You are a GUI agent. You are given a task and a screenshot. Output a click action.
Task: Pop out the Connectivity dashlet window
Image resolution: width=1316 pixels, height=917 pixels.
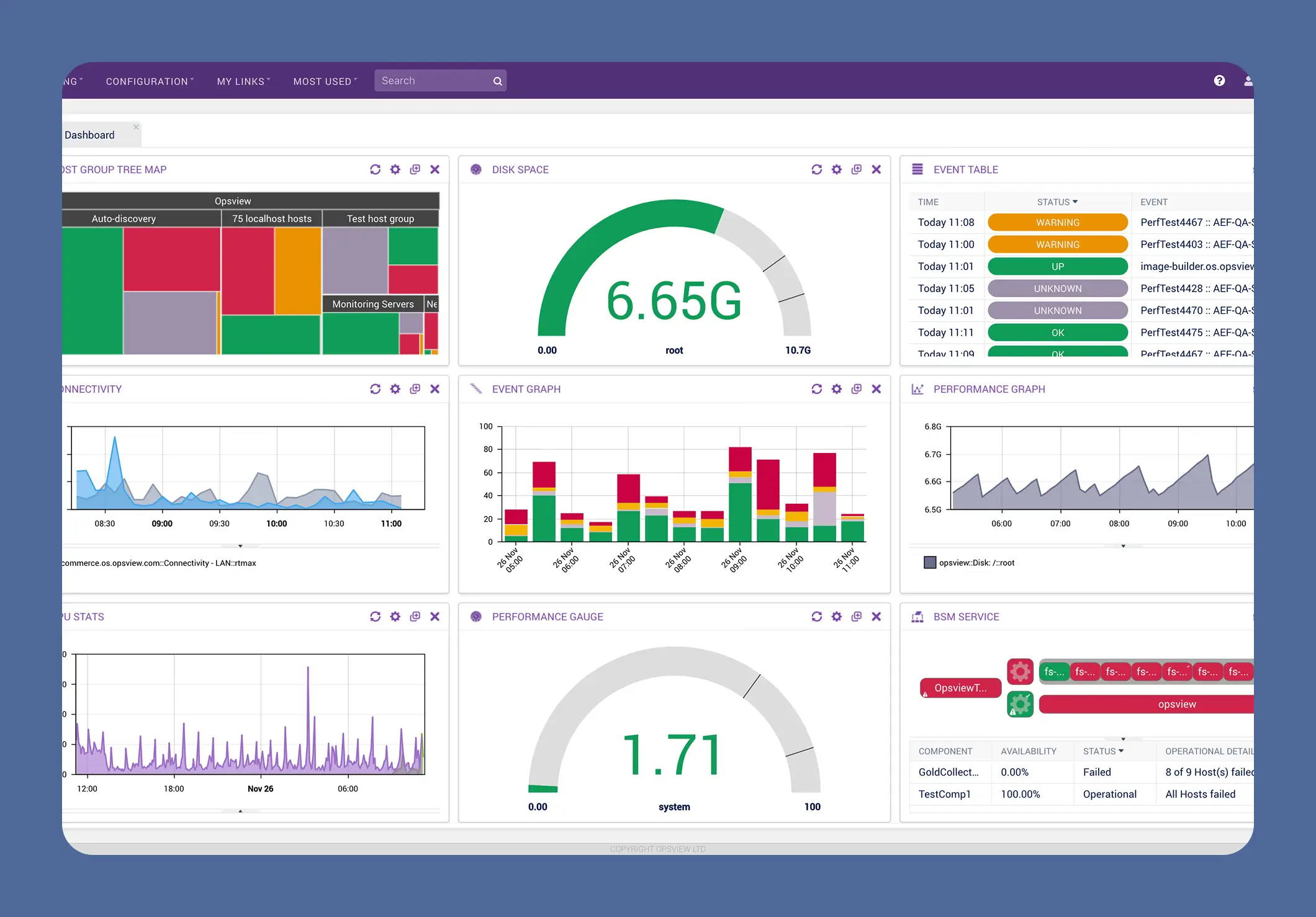pyautogui.click(x=415, y=389)
